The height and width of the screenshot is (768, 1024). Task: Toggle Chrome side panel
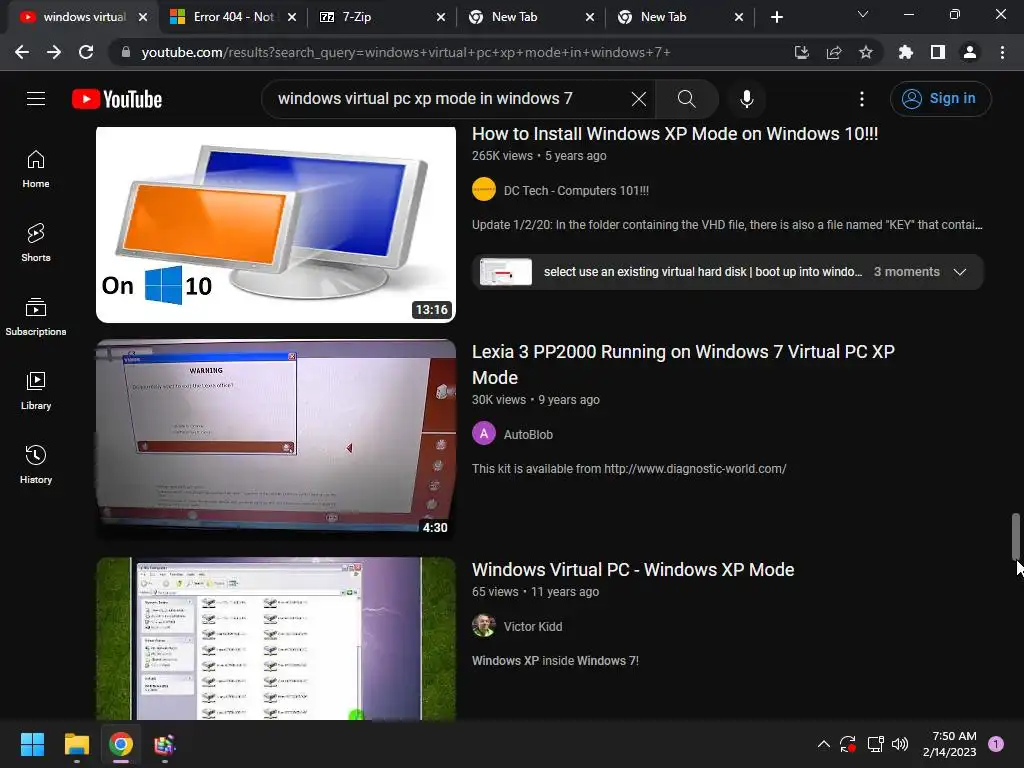(938, 52)
